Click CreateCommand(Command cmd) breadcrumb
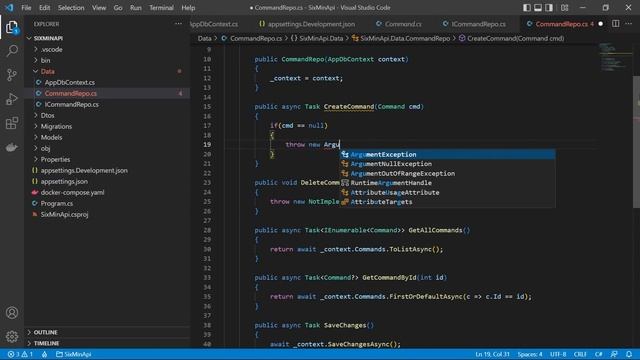640x360 pixels. [x=511, y=38]
